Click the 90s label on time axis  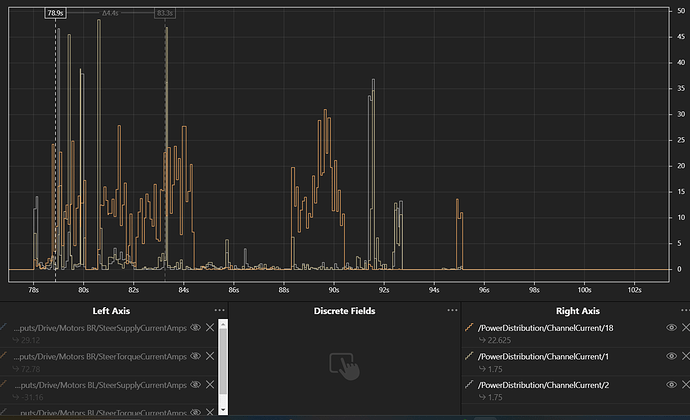click(334, 290)
